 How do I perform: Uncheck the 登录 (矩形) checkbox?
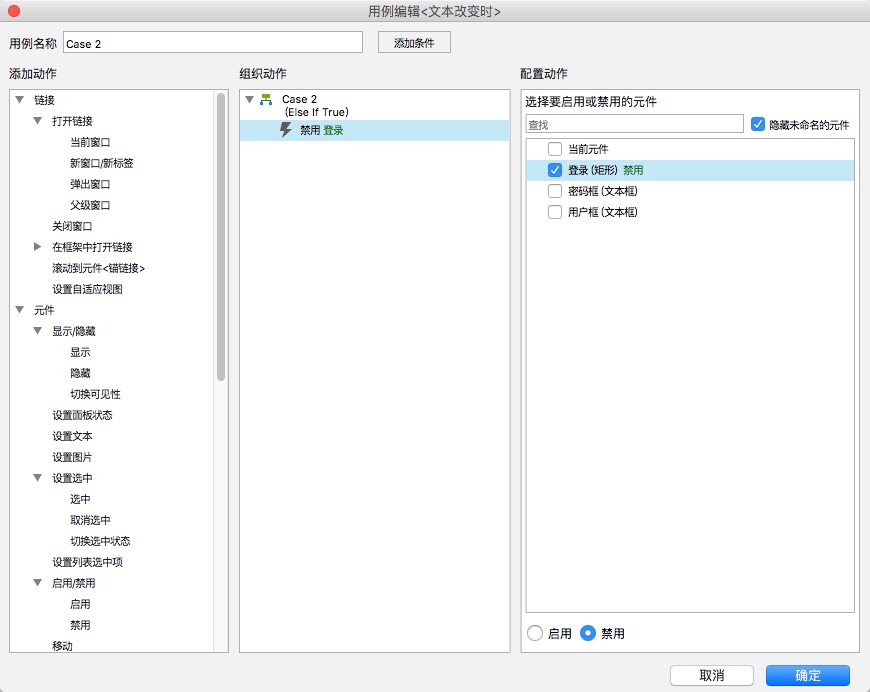click(555, 170)
